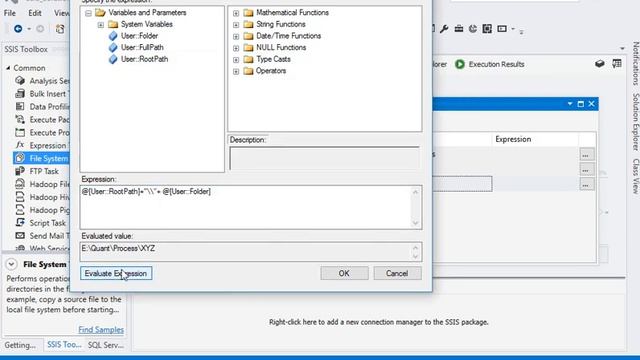Click the Evaluate Expression button
The image size is (640, 360).
116,273
